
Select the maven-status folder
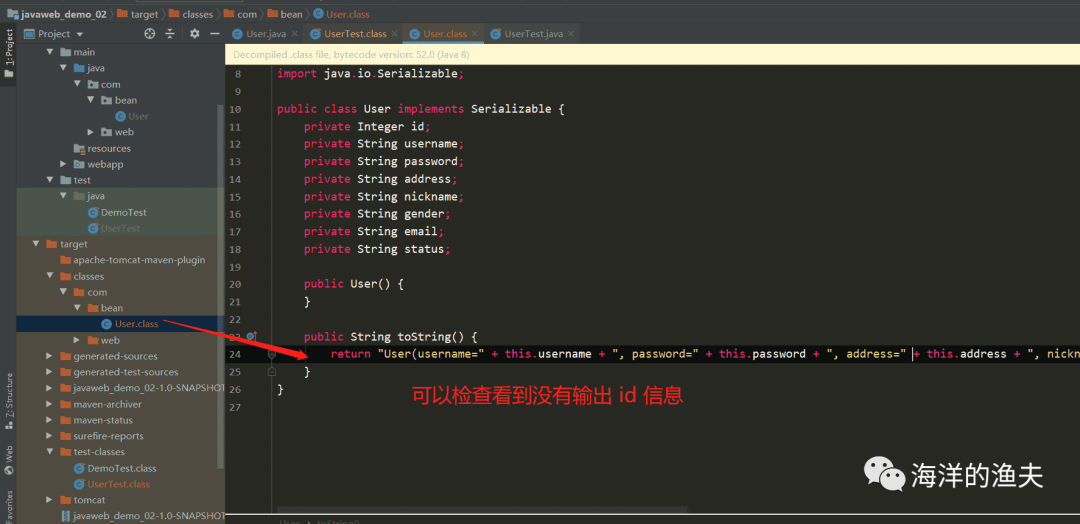click(96, 420)
